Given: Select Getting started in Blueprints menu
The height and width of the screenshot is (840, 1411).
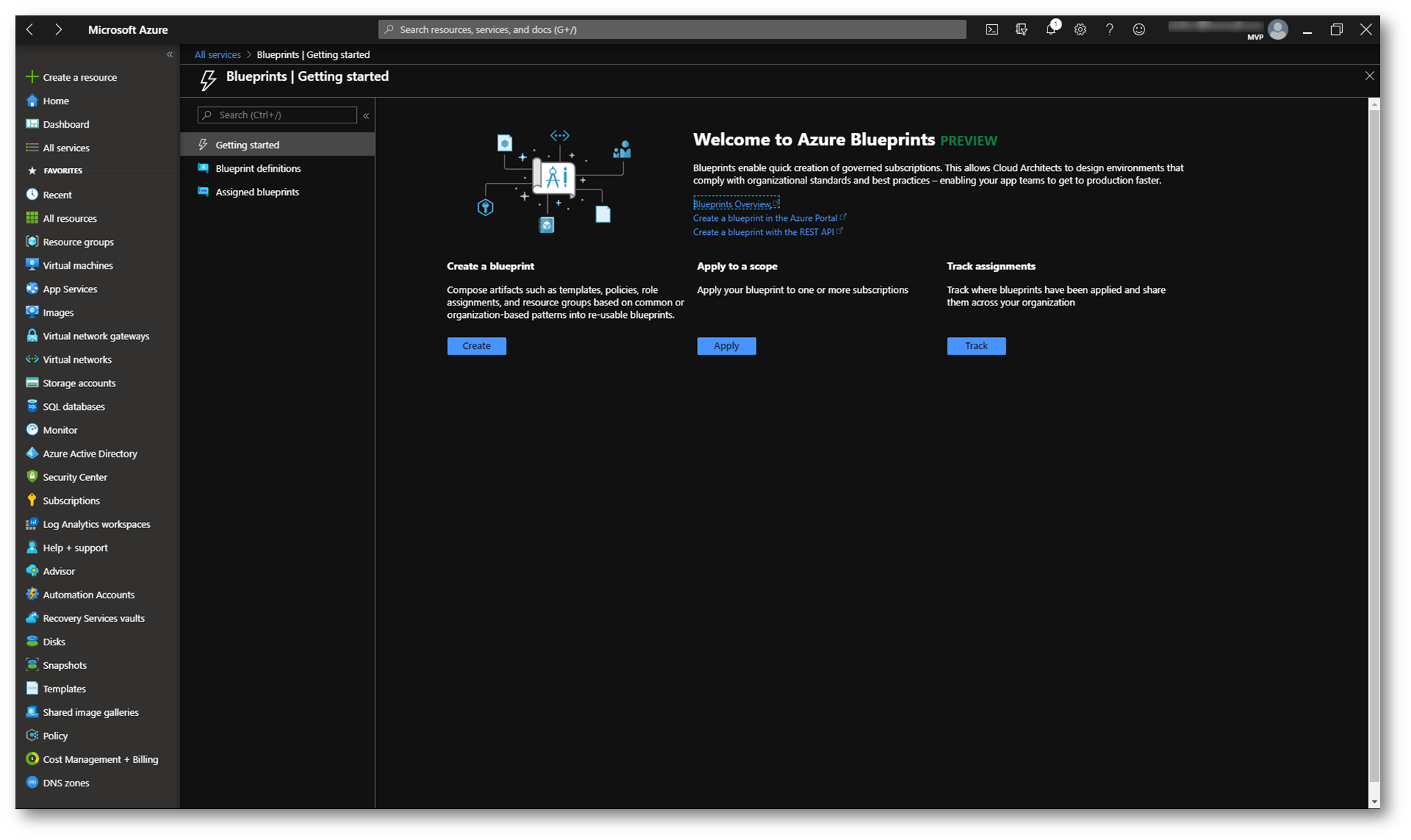Looking at the screenshot, I should point(278,145).
